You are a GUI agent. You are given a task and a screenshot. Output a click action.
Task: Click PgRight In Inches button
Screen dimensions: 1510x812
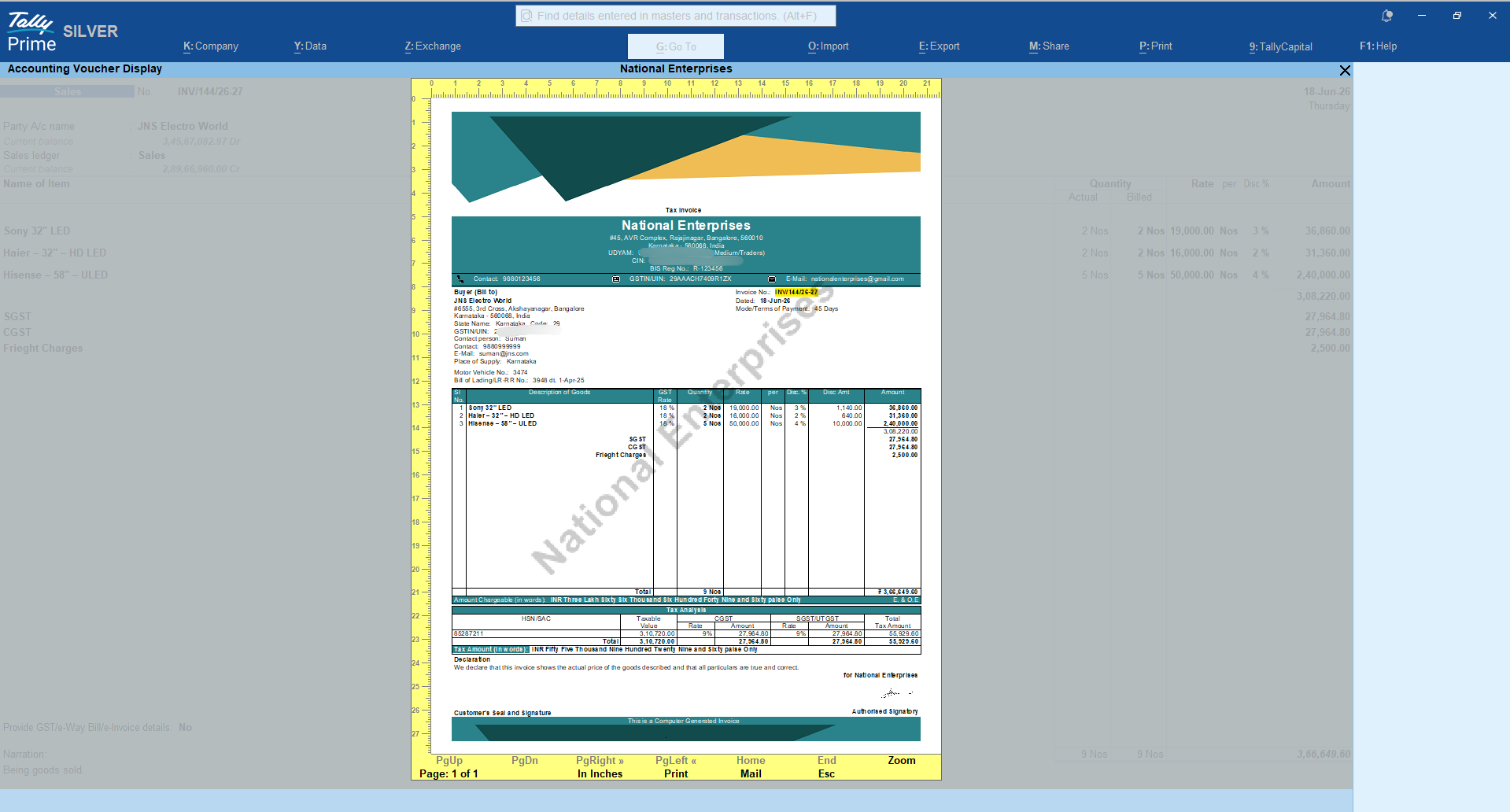[x=600, y=767]
